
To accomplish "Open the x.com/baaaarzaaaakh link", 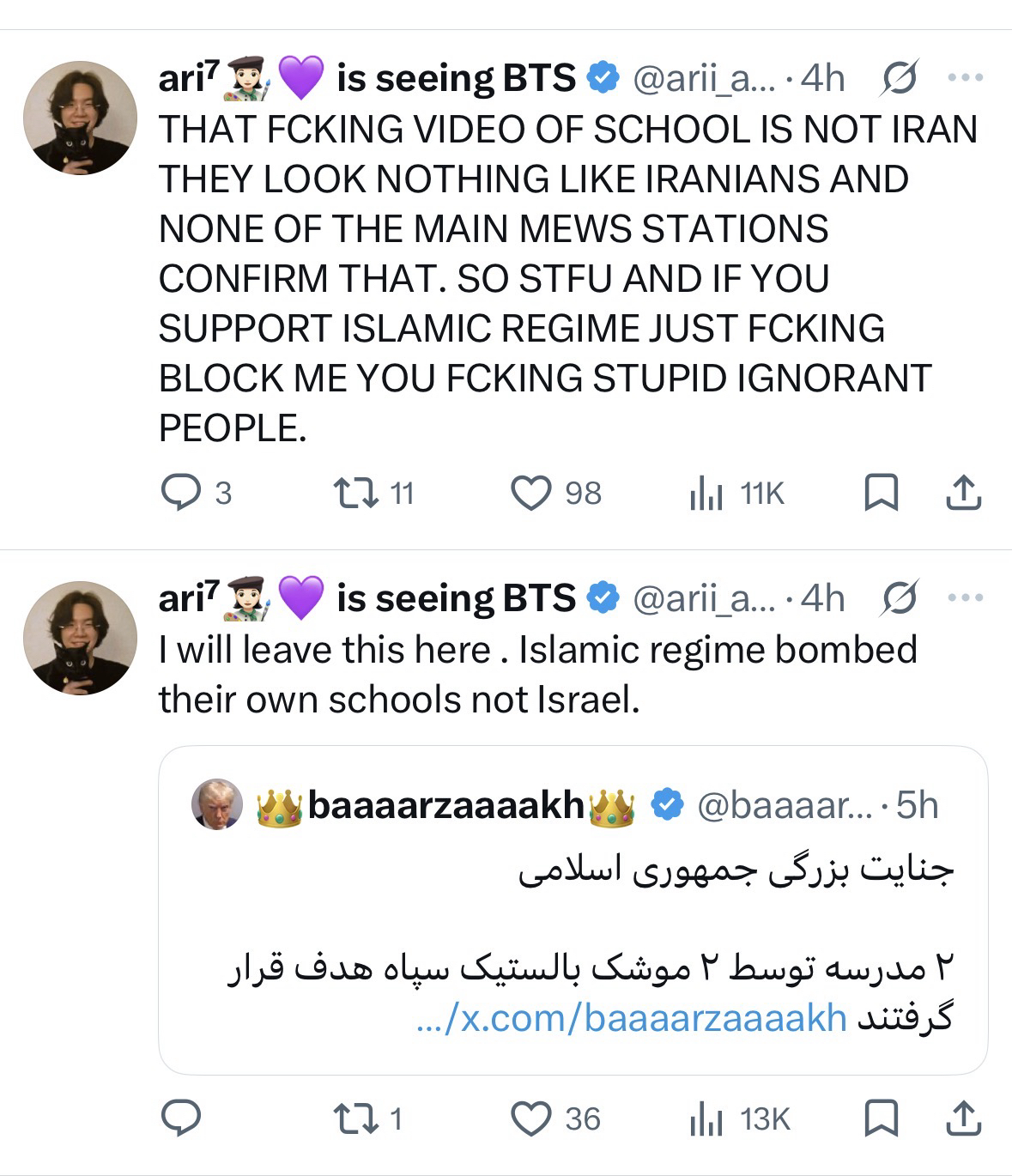I will [631, 1019].
